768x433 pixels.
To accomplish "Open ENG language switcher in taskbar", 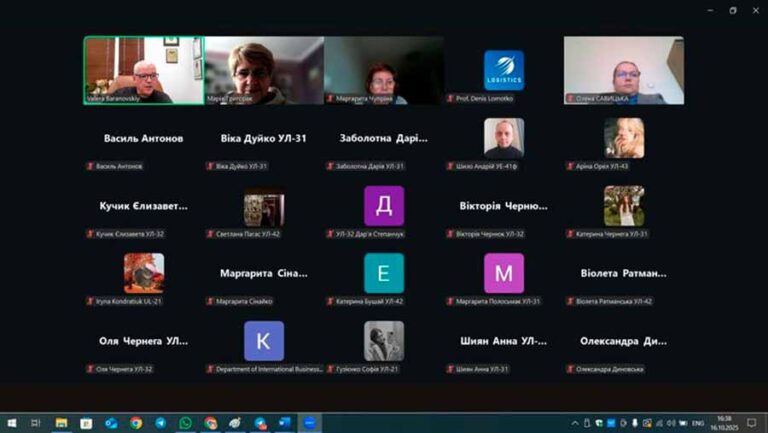I will point(698,423).
